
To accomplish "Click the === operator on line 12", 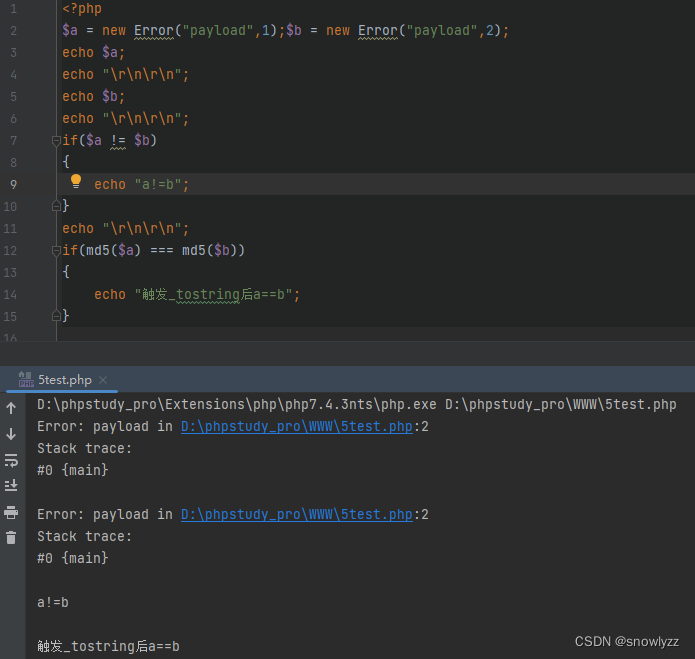I will [162, 250].
